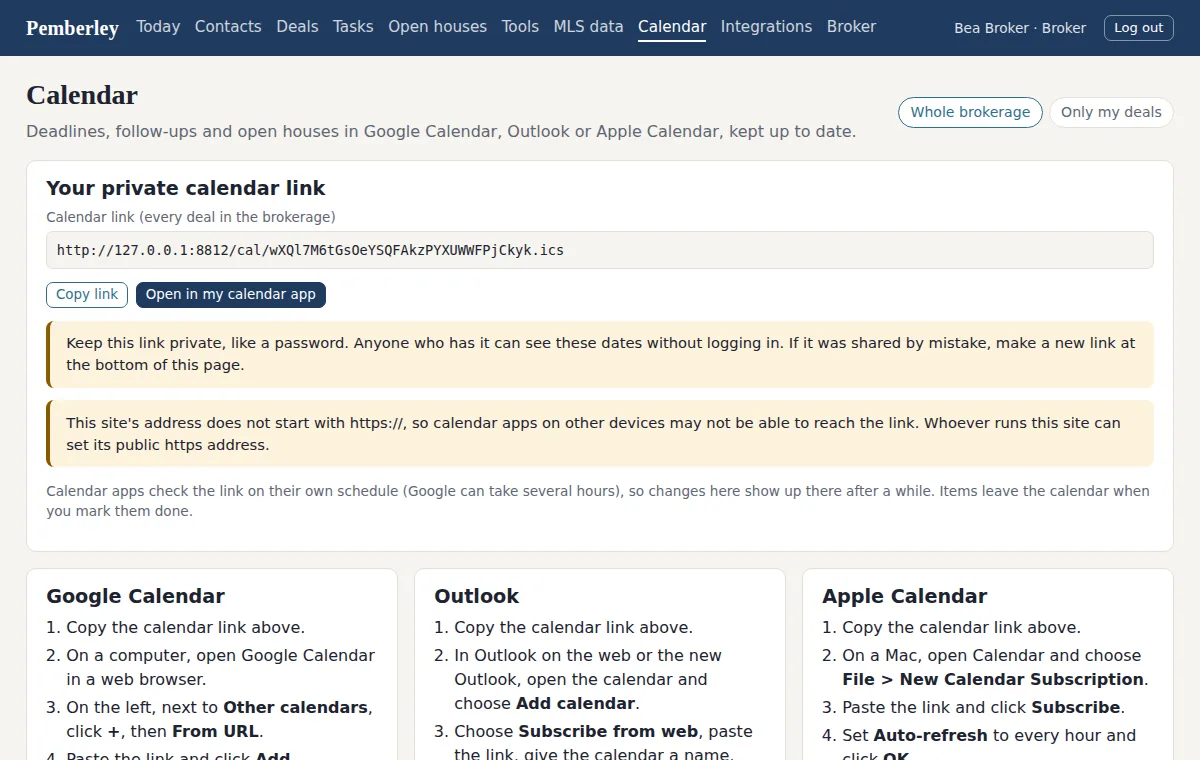Image resolution: width=1200 pixels, height=760 pixels.
Task: Click the Outlook heading
Action: (477, 596)
